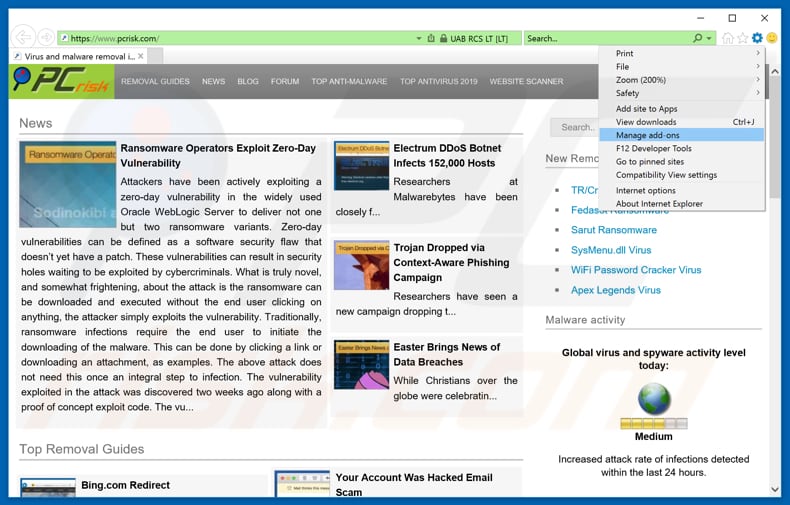790x505 pixels.
Task: Click scrollbar up arrow
Action: point(774,72)
